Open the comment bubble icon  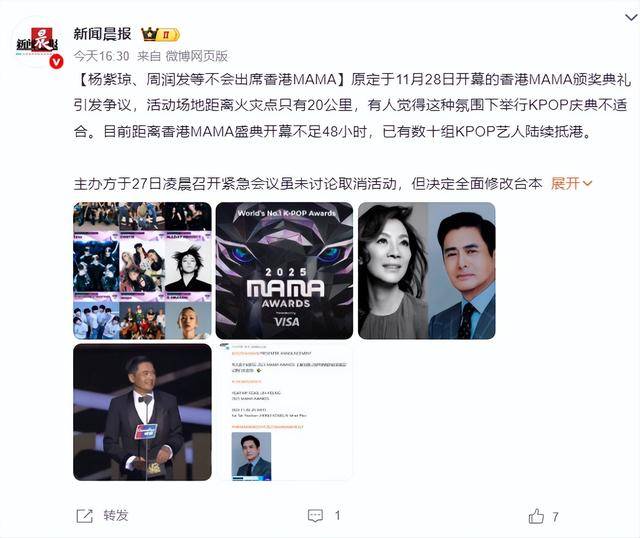tap(315, 516)
